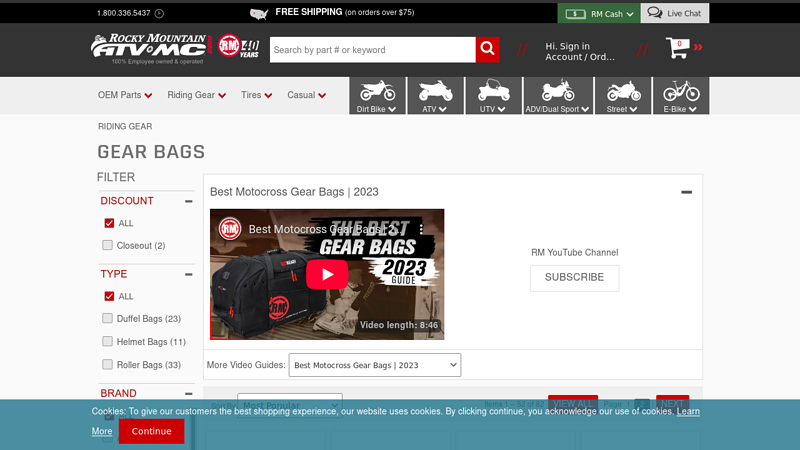Check the Roller Bags type filter
The image size is (800, 450).
108,365
